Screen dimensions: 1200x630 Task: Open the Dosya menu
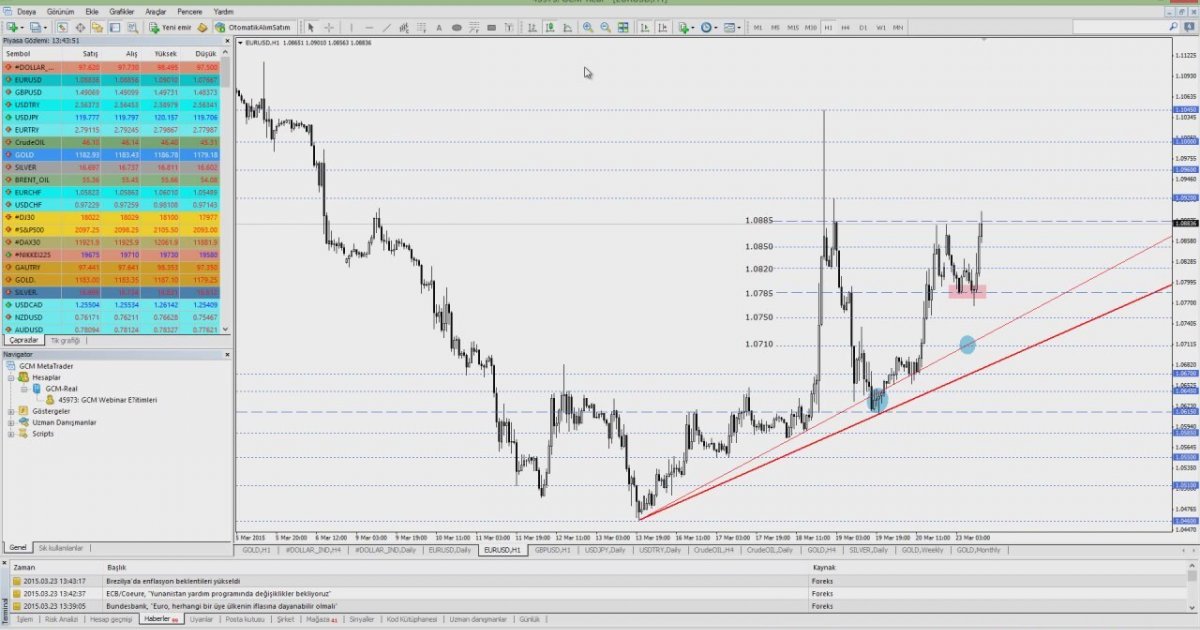26,11
